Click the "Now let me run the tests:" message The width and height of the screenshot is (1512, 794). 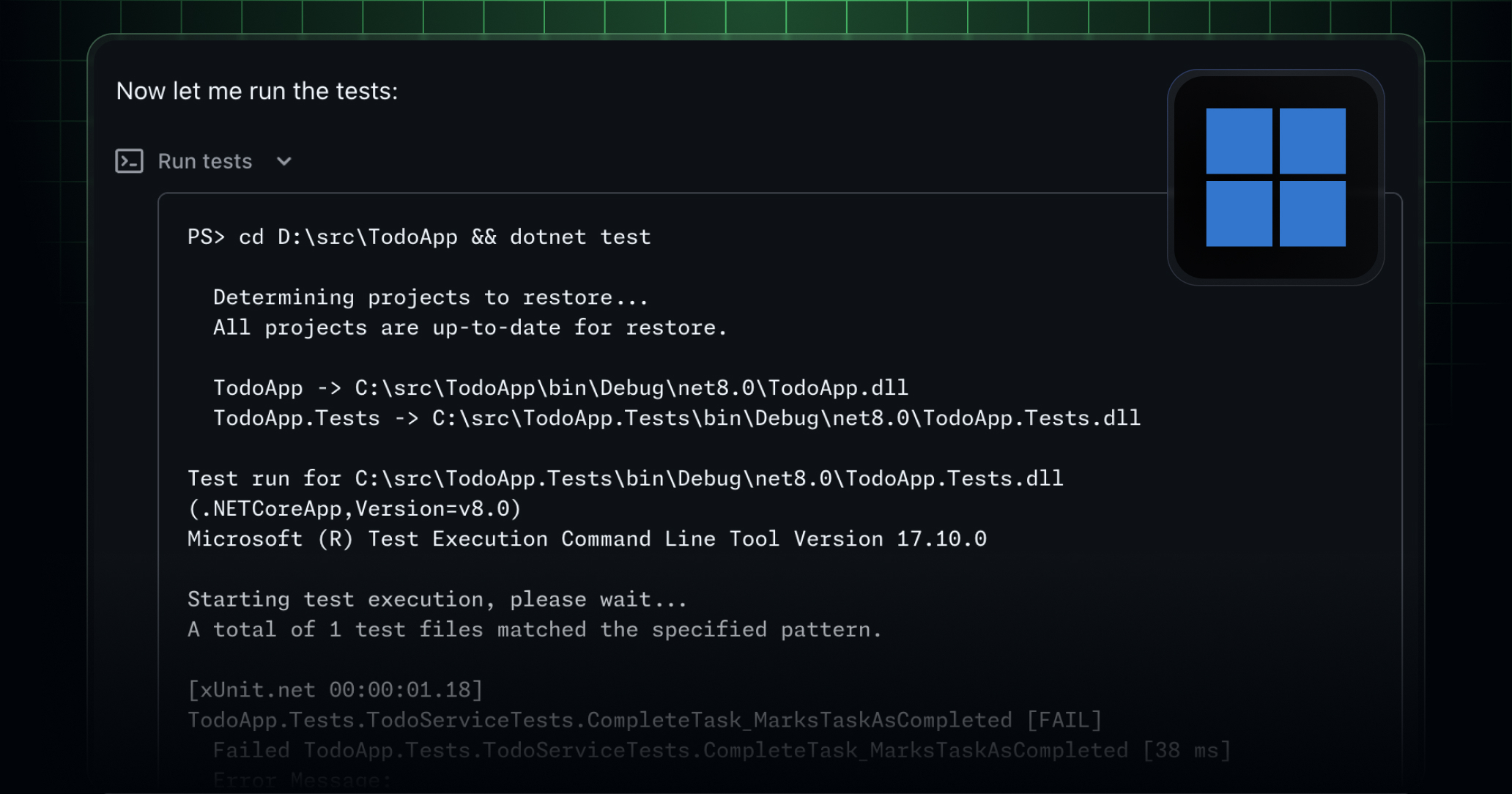coord(257,91)
